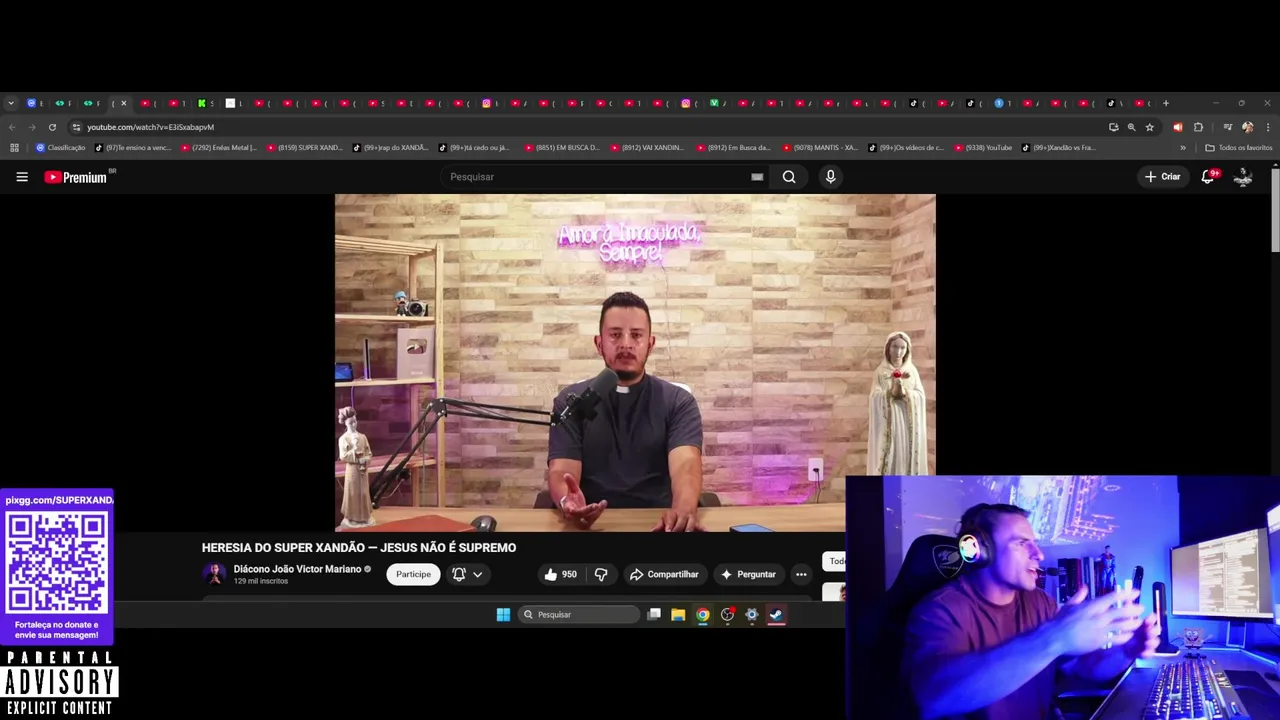Reload the page in Chrome
This screenshot has width=1280, height=720.
(52, 127)
